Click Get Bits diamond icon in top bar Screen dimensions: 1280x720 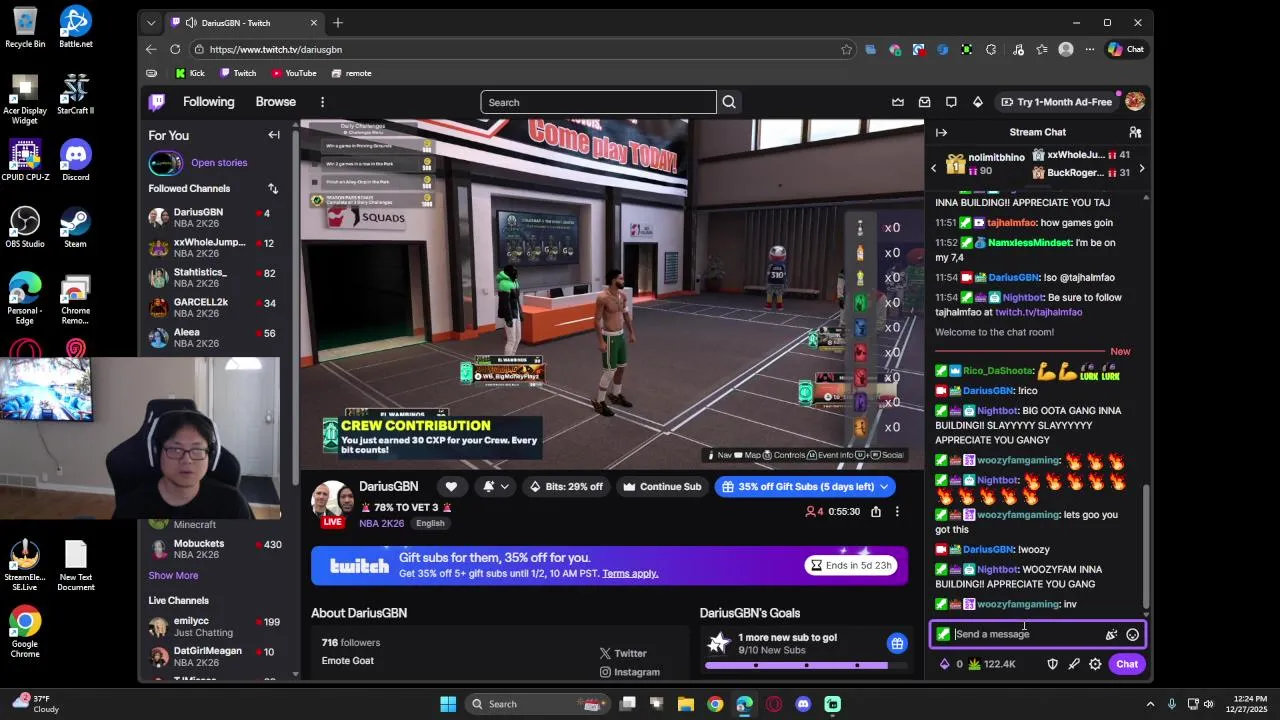coord(978,102)
